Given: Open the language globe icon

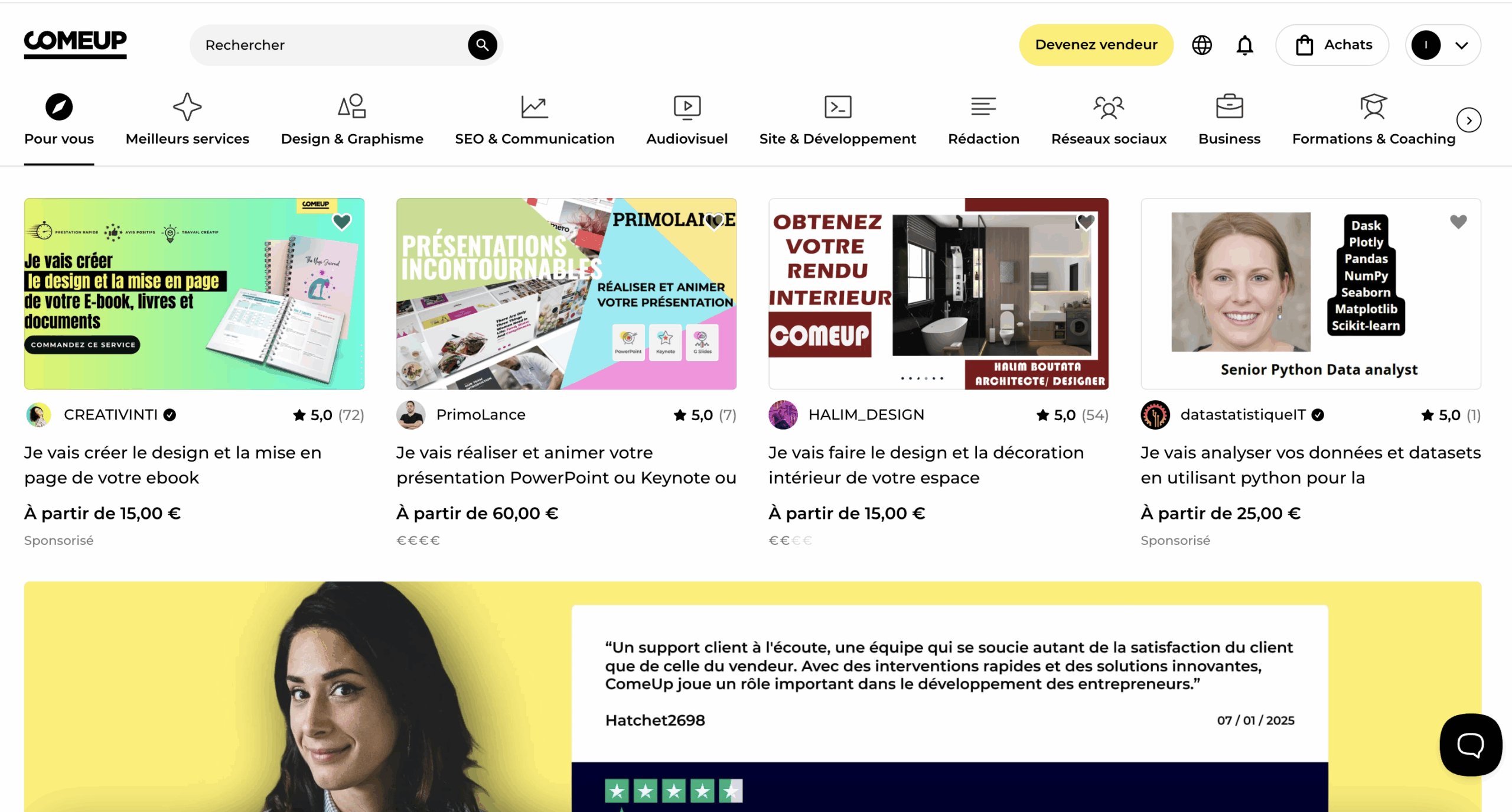Looking at the screenshot, I should (1201, 45).
